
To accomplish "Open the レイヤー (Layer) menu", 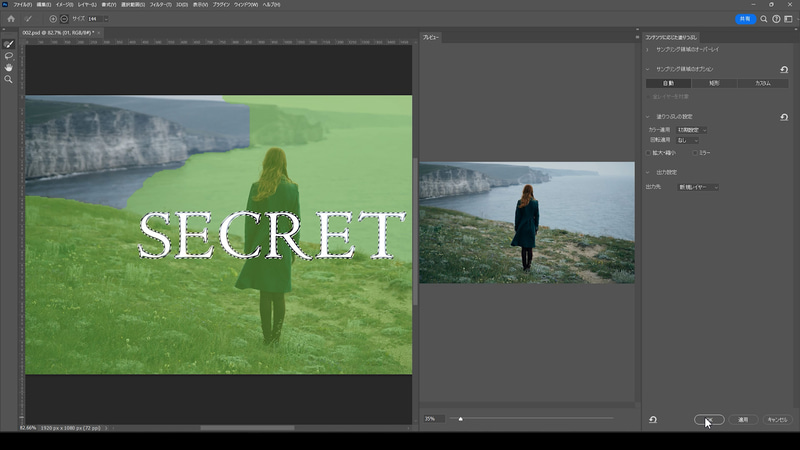I will [87, 5].
